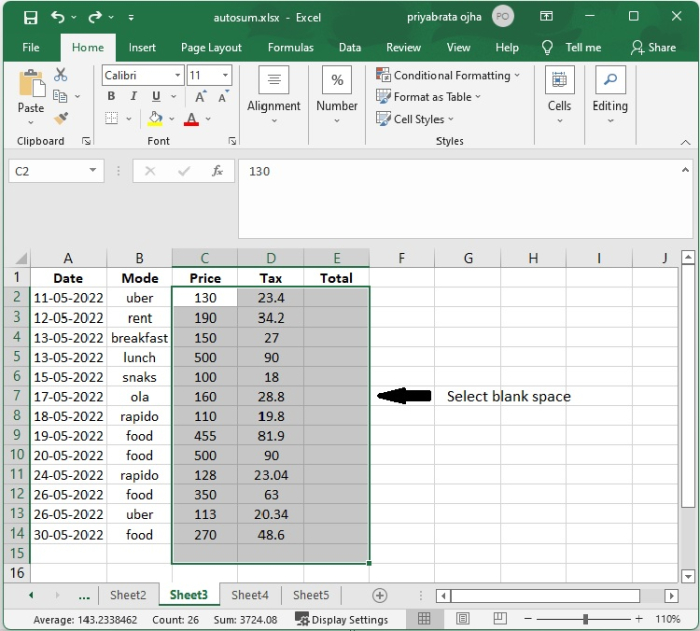Open the Name Box dropdown arrow
This screenshot has width=700, height=631.
pyautogui.click(x=94, y=171)
